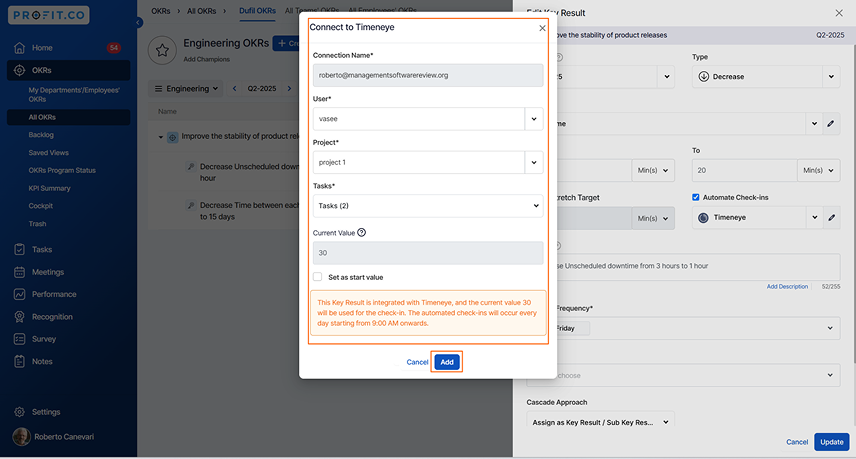The height and width of the screenshot is (459, 856).
Task: Go to previous quarter arrow
Action: (x=235, y=88)
